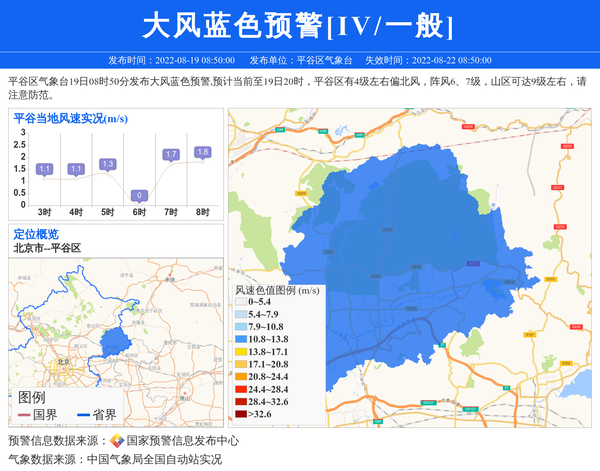Click the 大风蓝色预警 title banner
Screen dimensions: 600x471
[299, 25]
